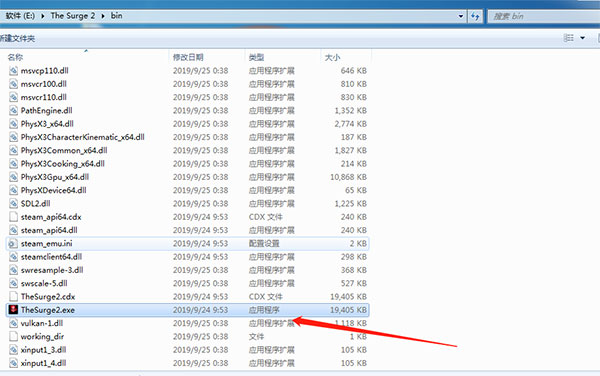Click the bin folder breadcrumb segment
This screenshot has width=600, height=376.
117,16
